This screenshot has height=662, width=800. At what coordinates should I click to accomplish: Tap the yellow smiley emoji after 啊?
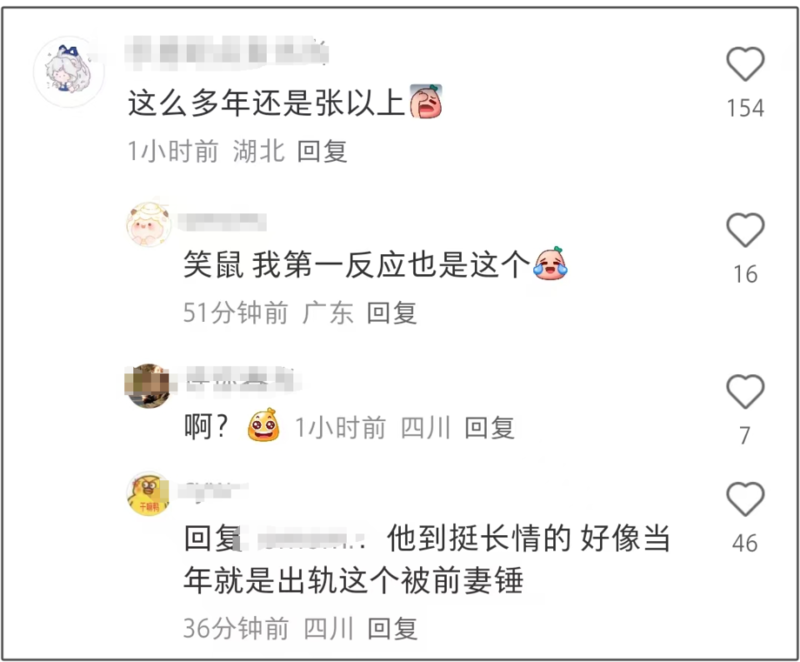pyautogui.click(x=263, y=425)
